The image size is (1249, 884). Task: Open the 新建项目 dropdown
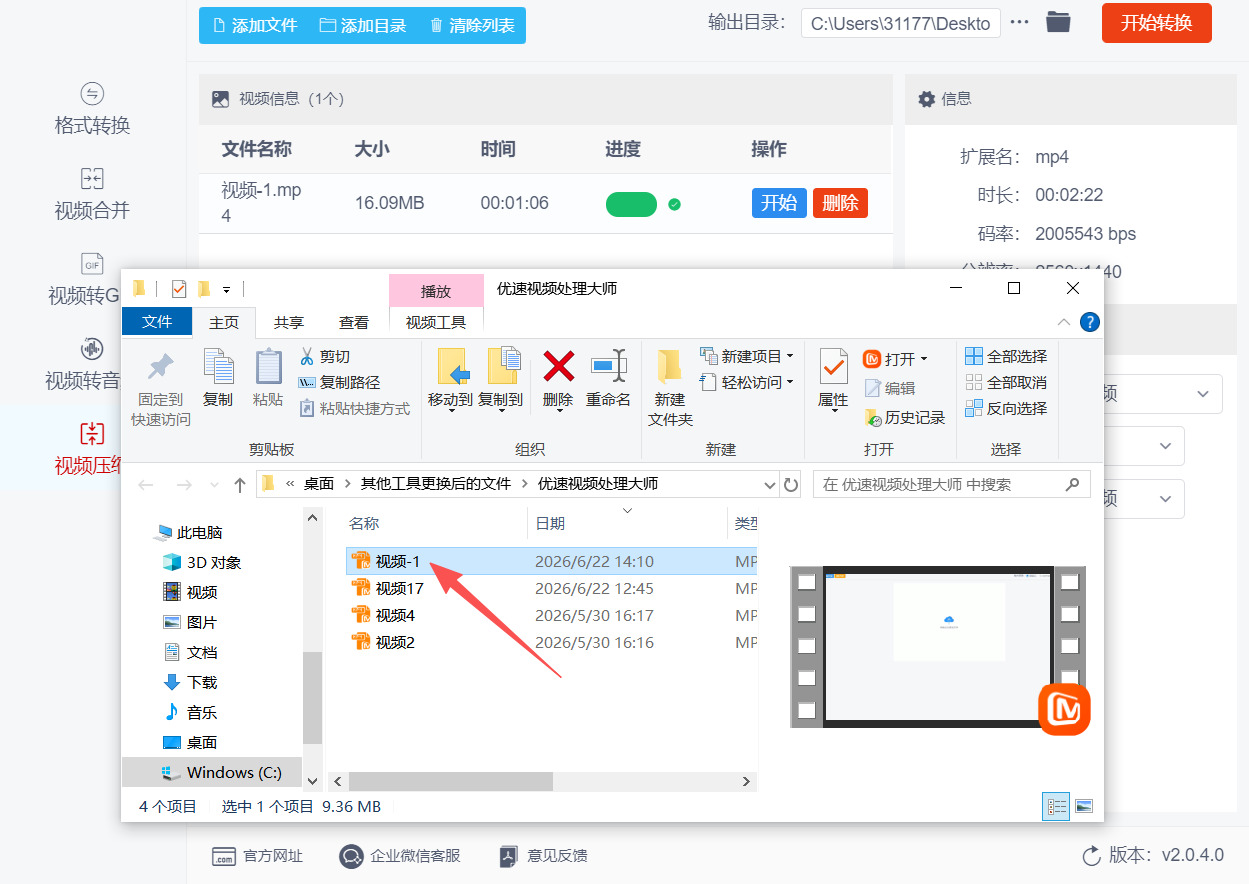coord(747,356)
